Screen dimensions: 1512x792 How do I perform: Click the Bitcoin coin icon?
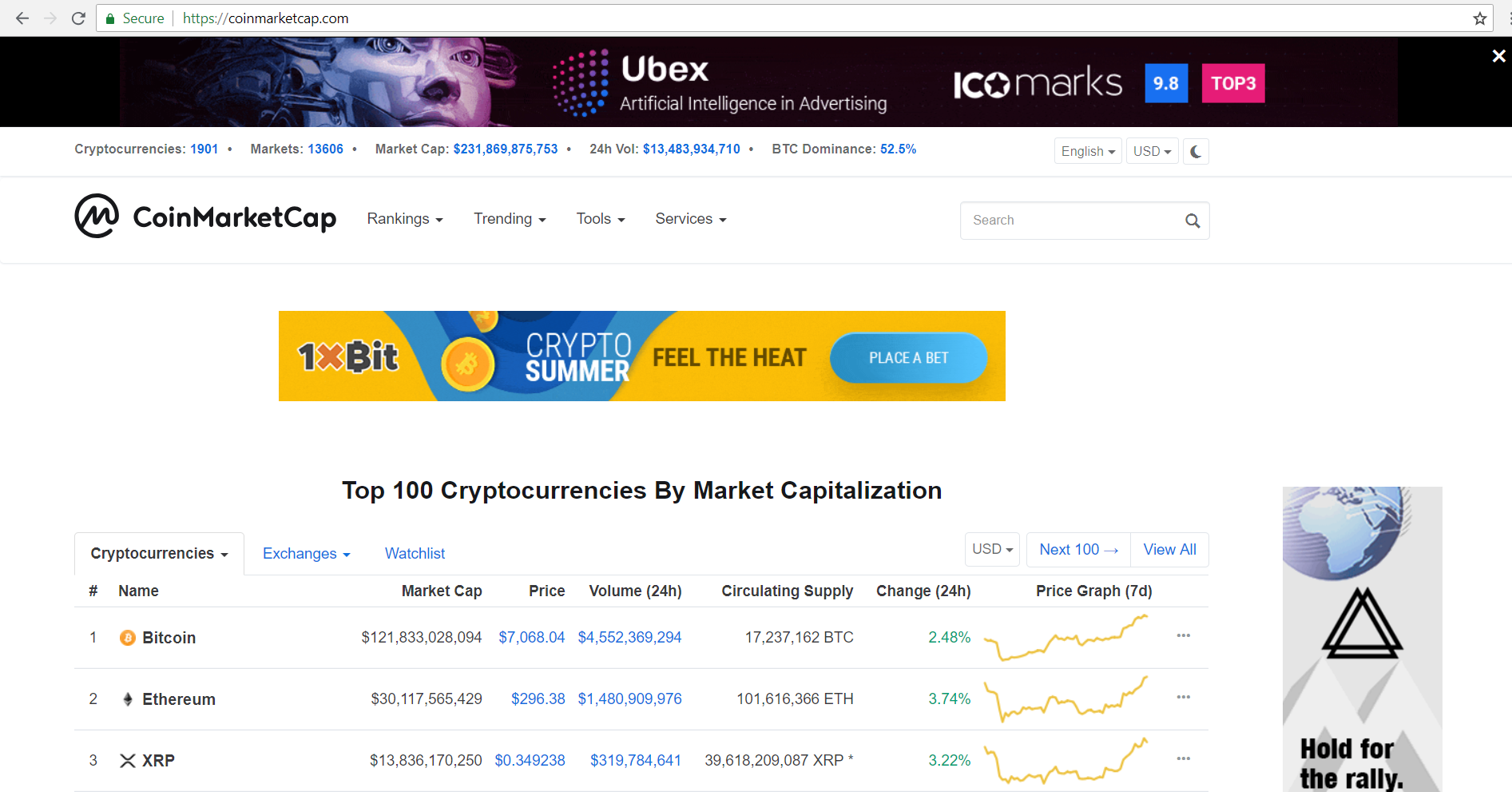127,637
